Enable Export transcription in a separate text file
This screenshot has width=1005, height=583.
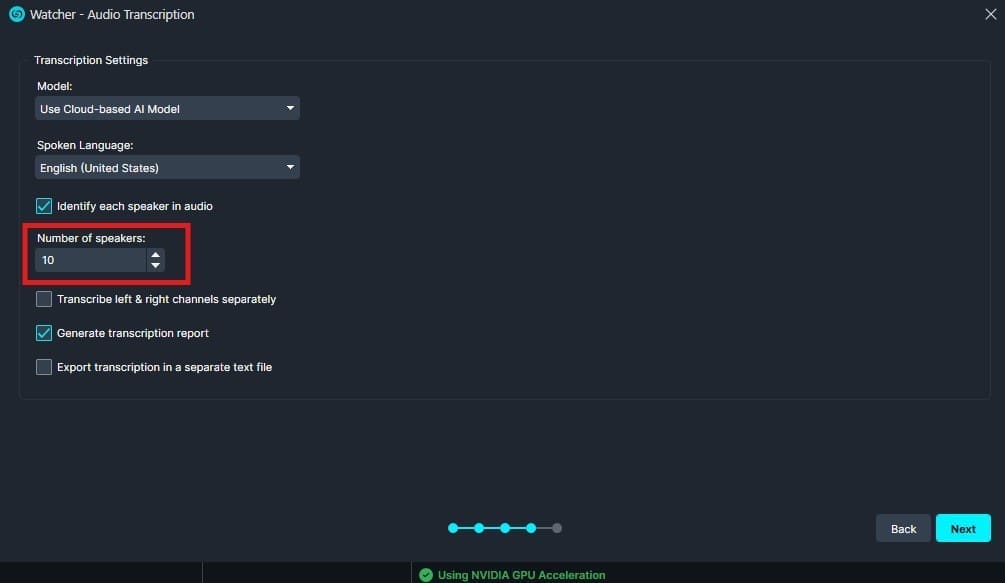44,367
